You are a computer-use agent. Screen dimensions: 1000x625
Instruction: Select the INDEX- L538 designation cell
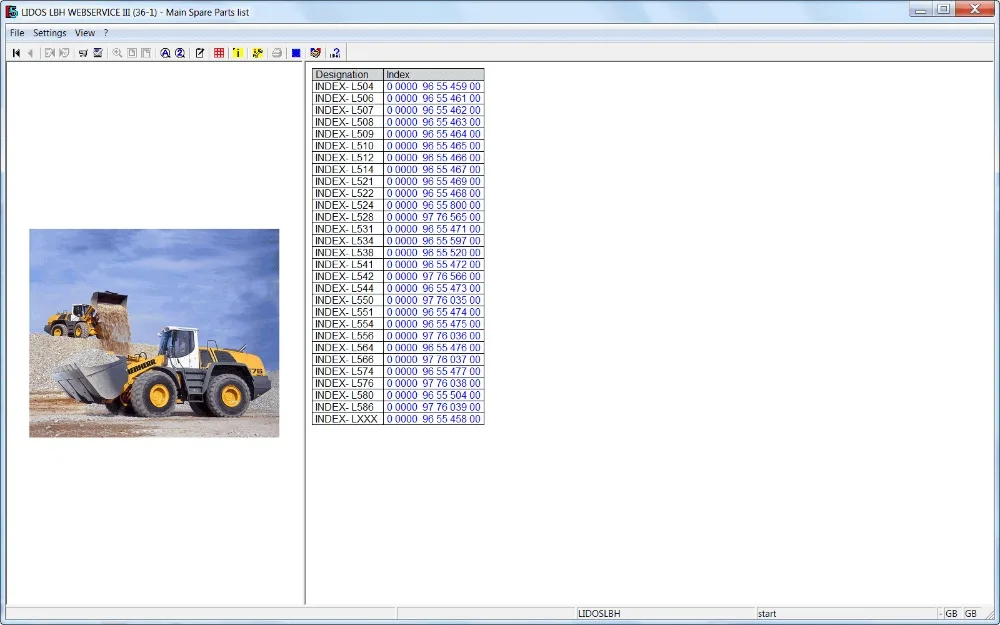tap(348, 253)
